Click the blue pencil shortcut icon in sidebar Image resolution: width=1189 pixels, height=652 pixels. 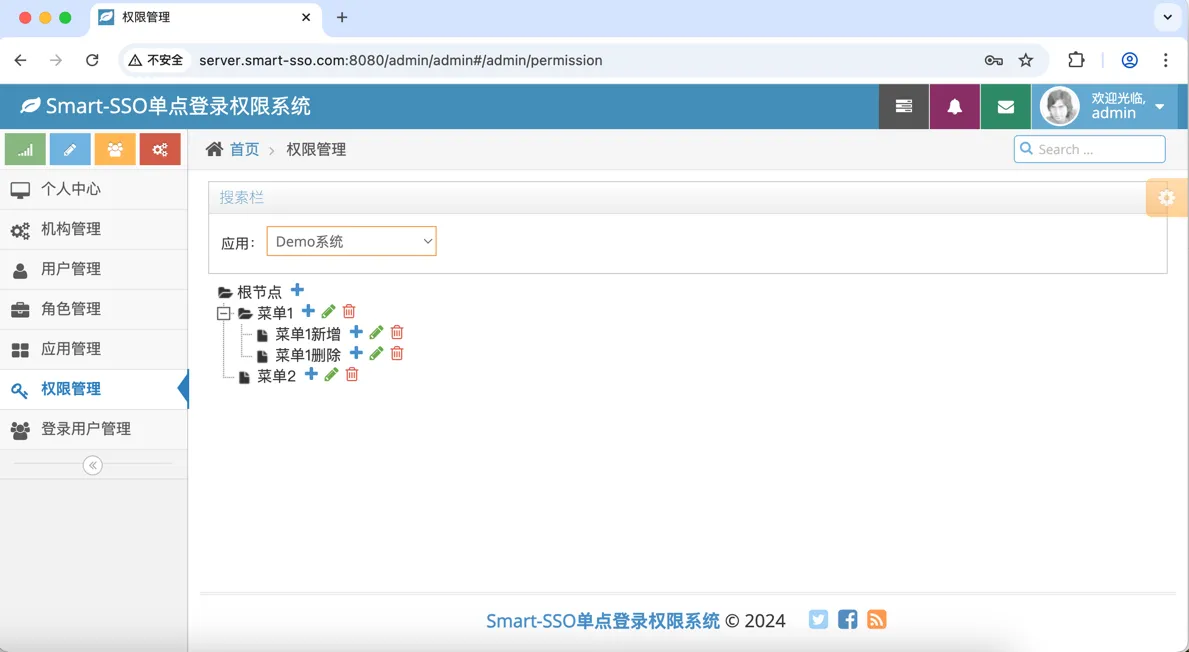coord(69,148)
